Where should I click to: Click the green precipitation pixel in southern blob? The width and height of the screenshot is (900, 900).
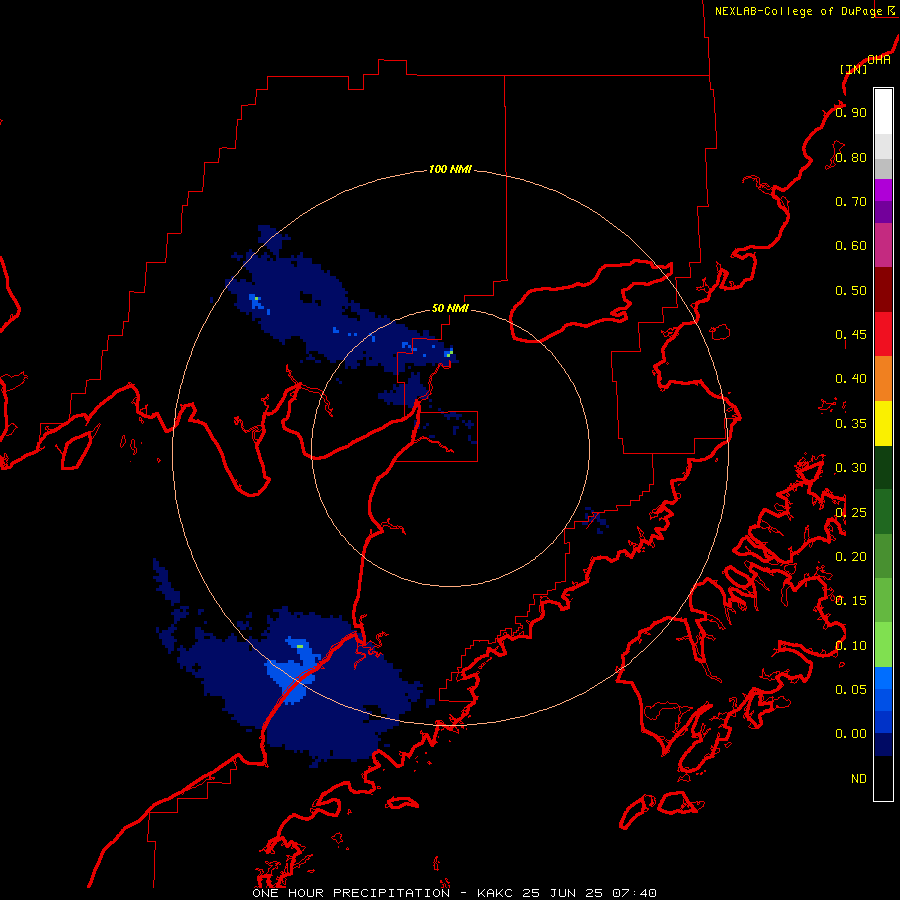pos(300,647)
